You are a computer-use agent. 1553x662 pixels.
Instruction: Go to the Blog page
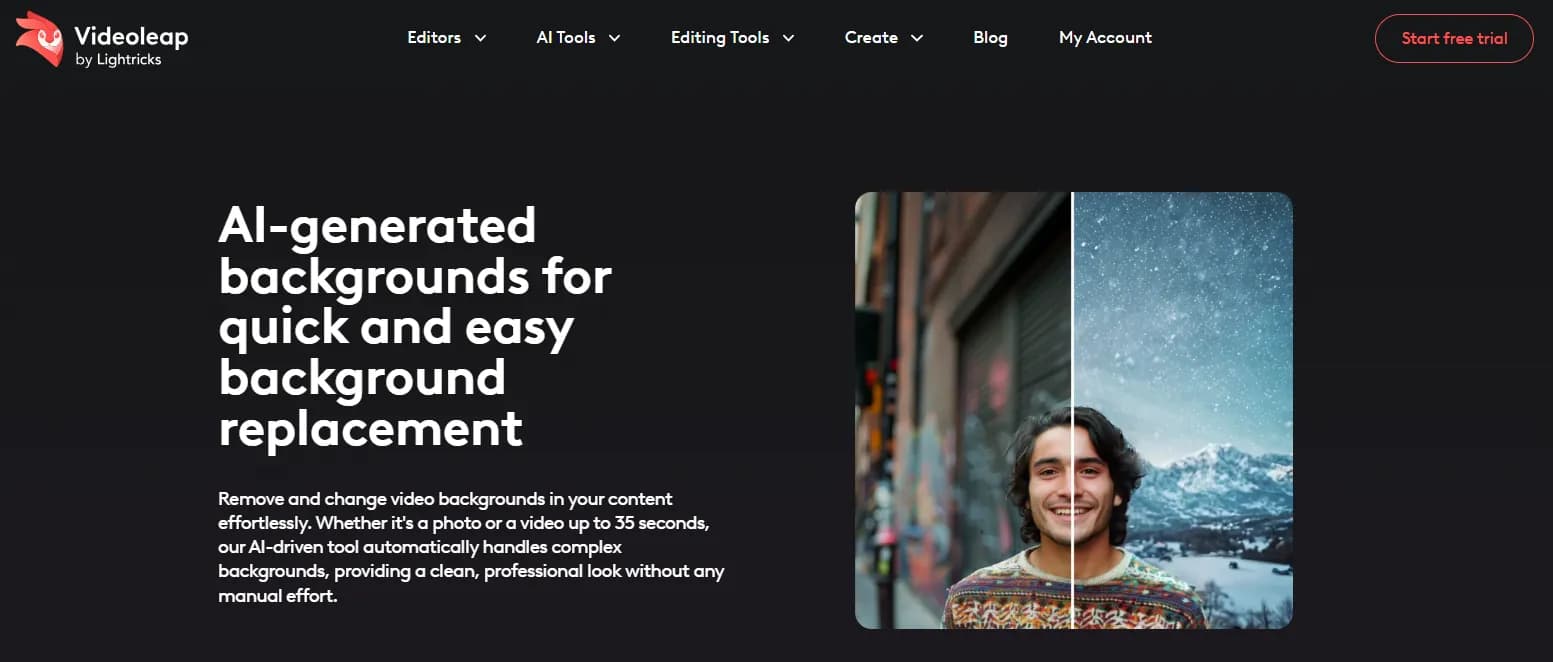(990, 38)
